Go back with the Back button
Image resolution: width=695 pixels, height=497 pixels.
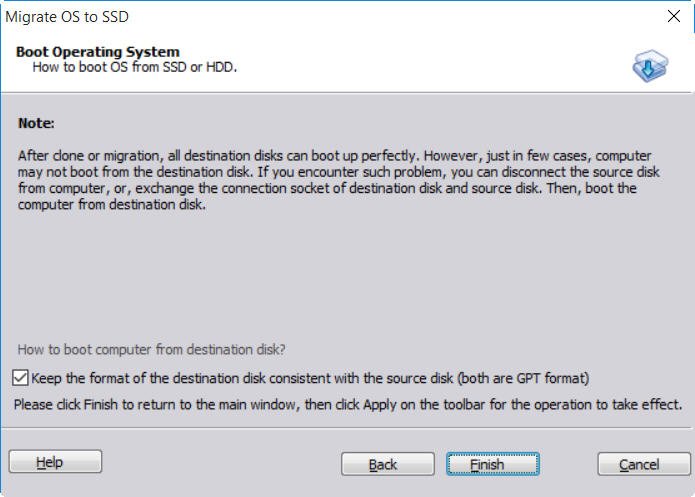point(383,464)
